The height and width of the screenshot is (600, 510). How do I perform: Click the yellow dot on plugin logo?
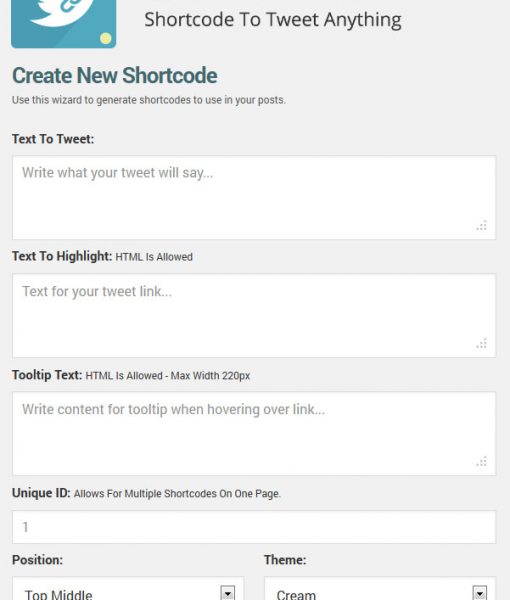click(106, 38)
